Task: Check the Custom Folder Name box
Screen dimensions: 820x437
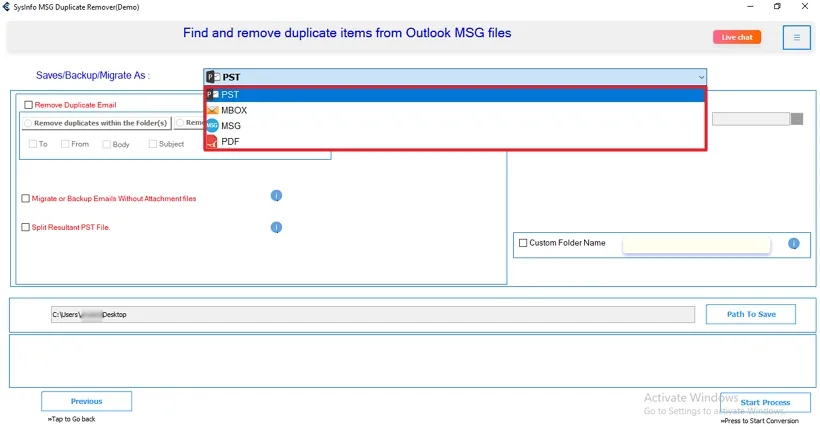Action: (x=523, y=243)
